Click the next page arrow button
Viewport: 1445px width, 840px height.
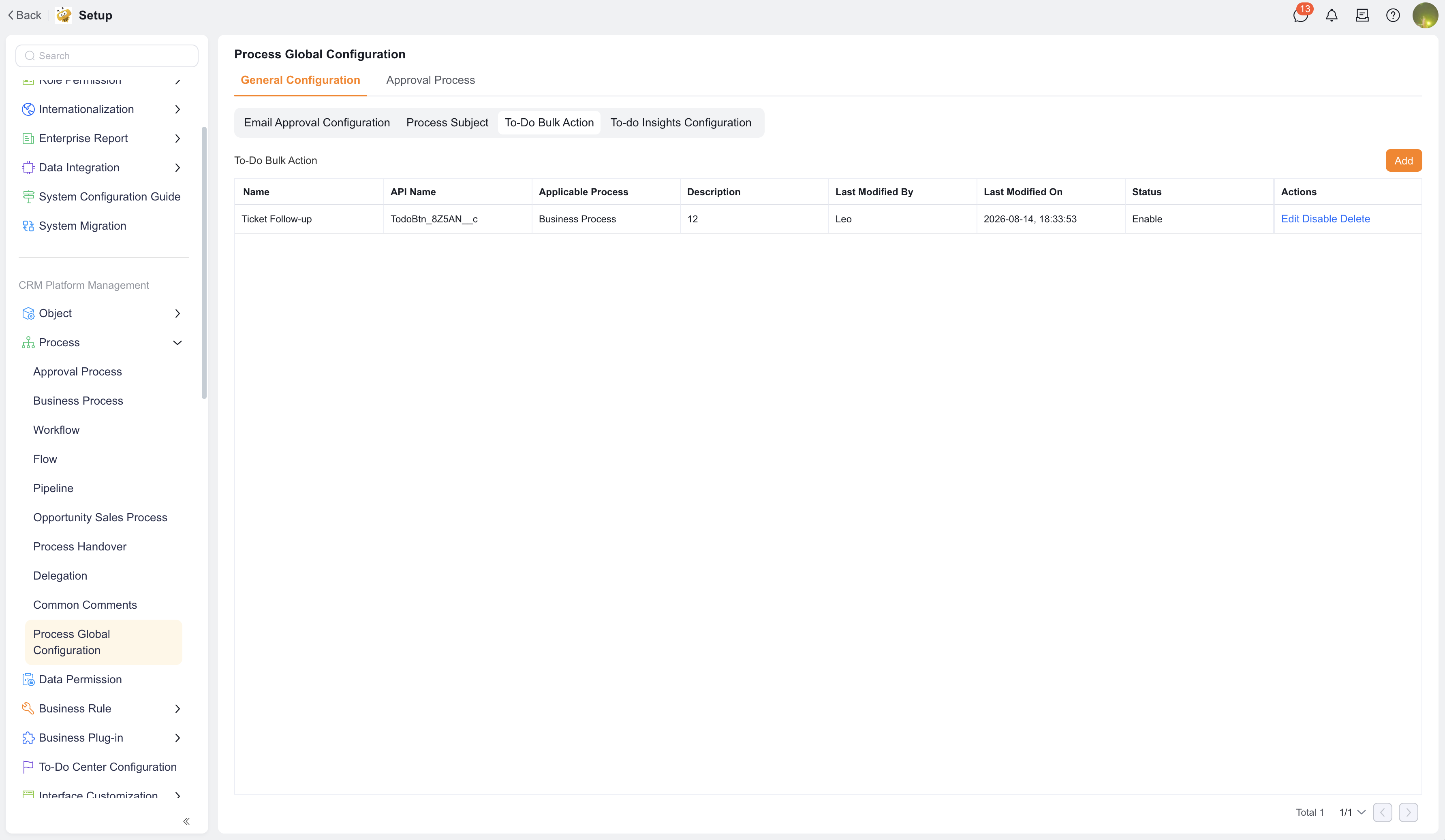tap(1408, 812)
